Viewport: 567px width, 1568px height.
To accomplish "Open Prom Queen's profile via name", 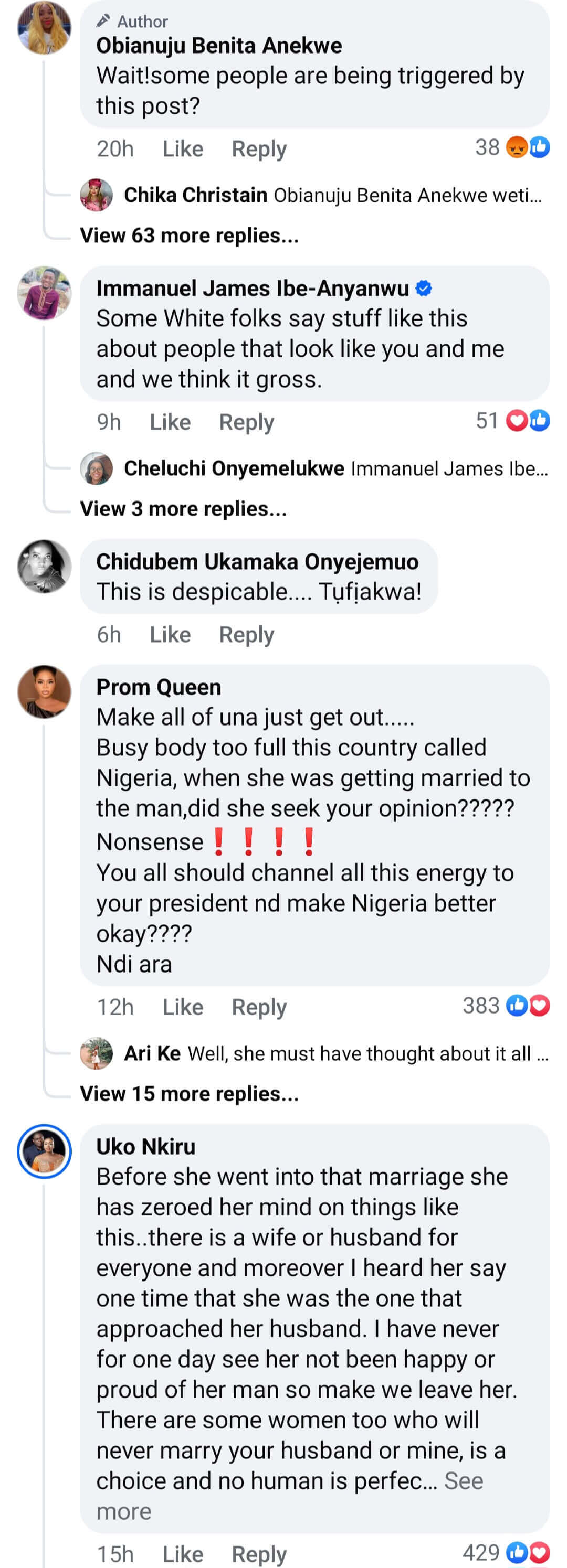I will point(159,687).
